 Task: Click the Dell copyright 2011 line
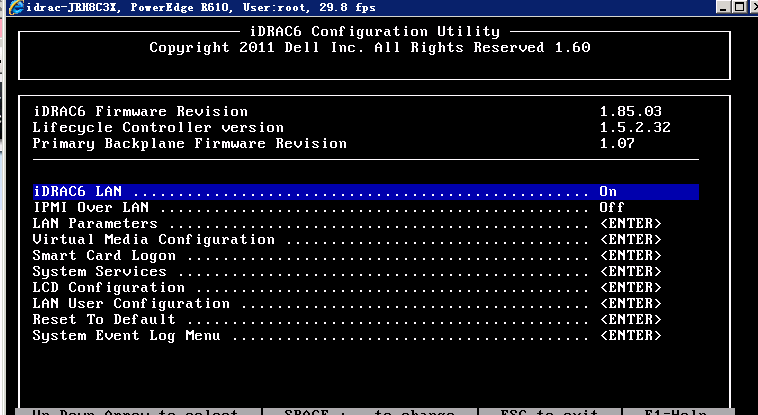(370, 47)
